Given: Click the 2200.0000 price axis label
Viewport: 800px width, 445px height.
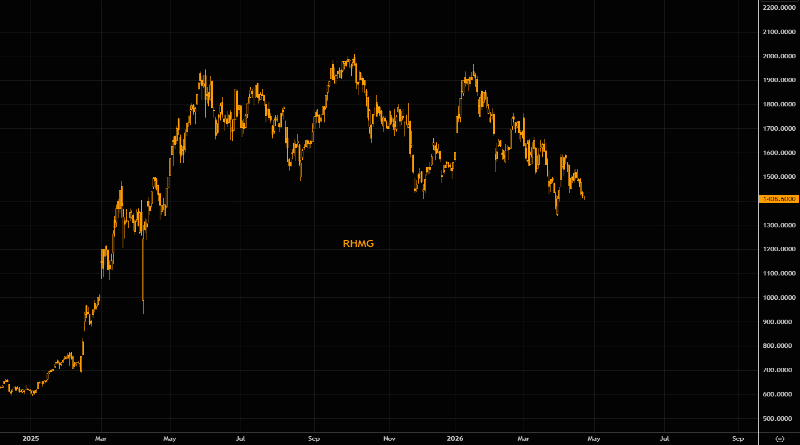Looking at the screenshot, I should 778,8.
